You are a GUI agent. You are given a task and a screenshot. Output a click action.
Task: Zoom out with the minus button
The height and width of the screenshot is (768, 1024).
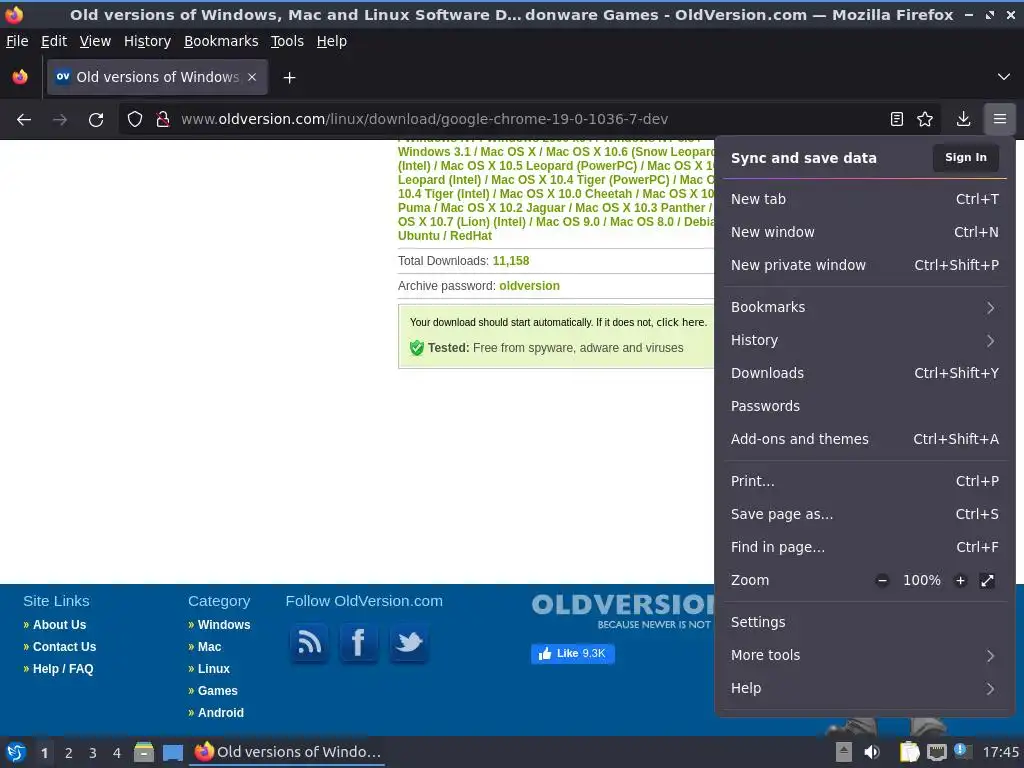882,581
